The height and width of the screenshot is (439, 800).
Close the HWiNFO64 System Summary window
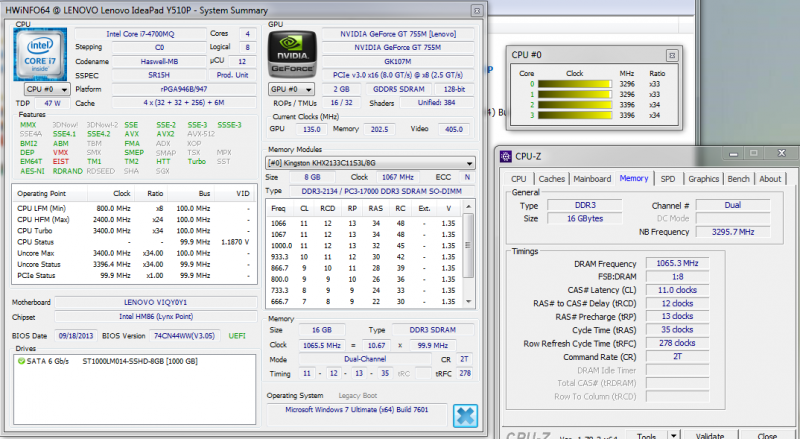(x=477, y=10)
